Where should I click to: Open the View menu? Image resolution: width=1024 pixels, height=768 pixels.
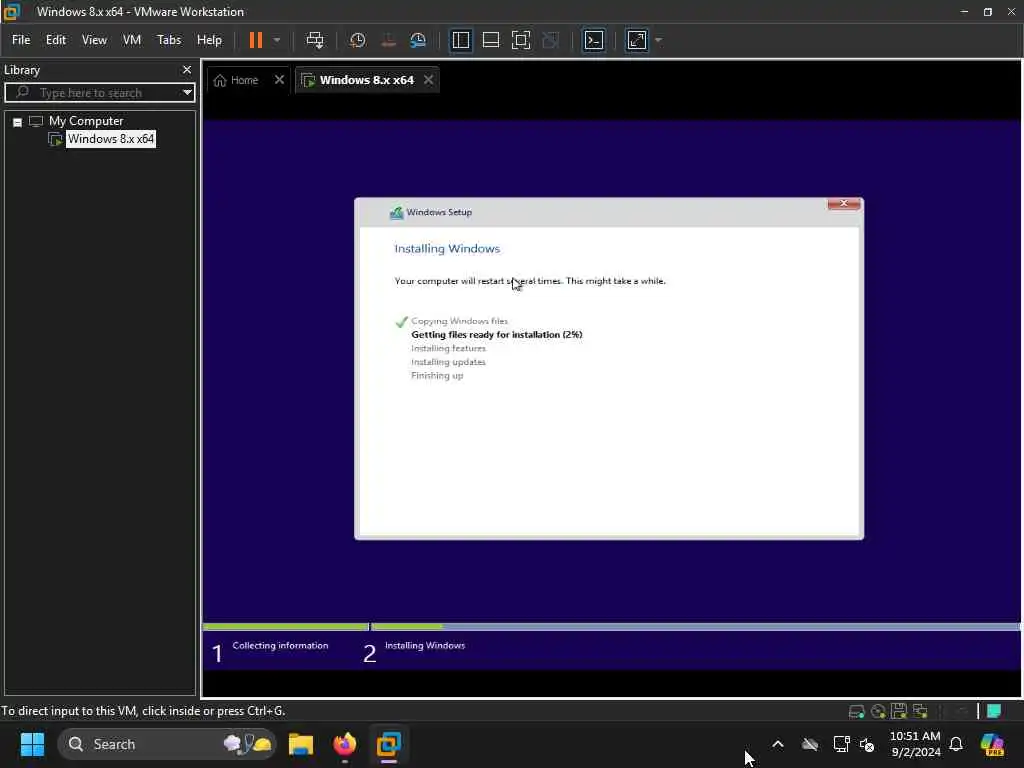click(94, 40)
